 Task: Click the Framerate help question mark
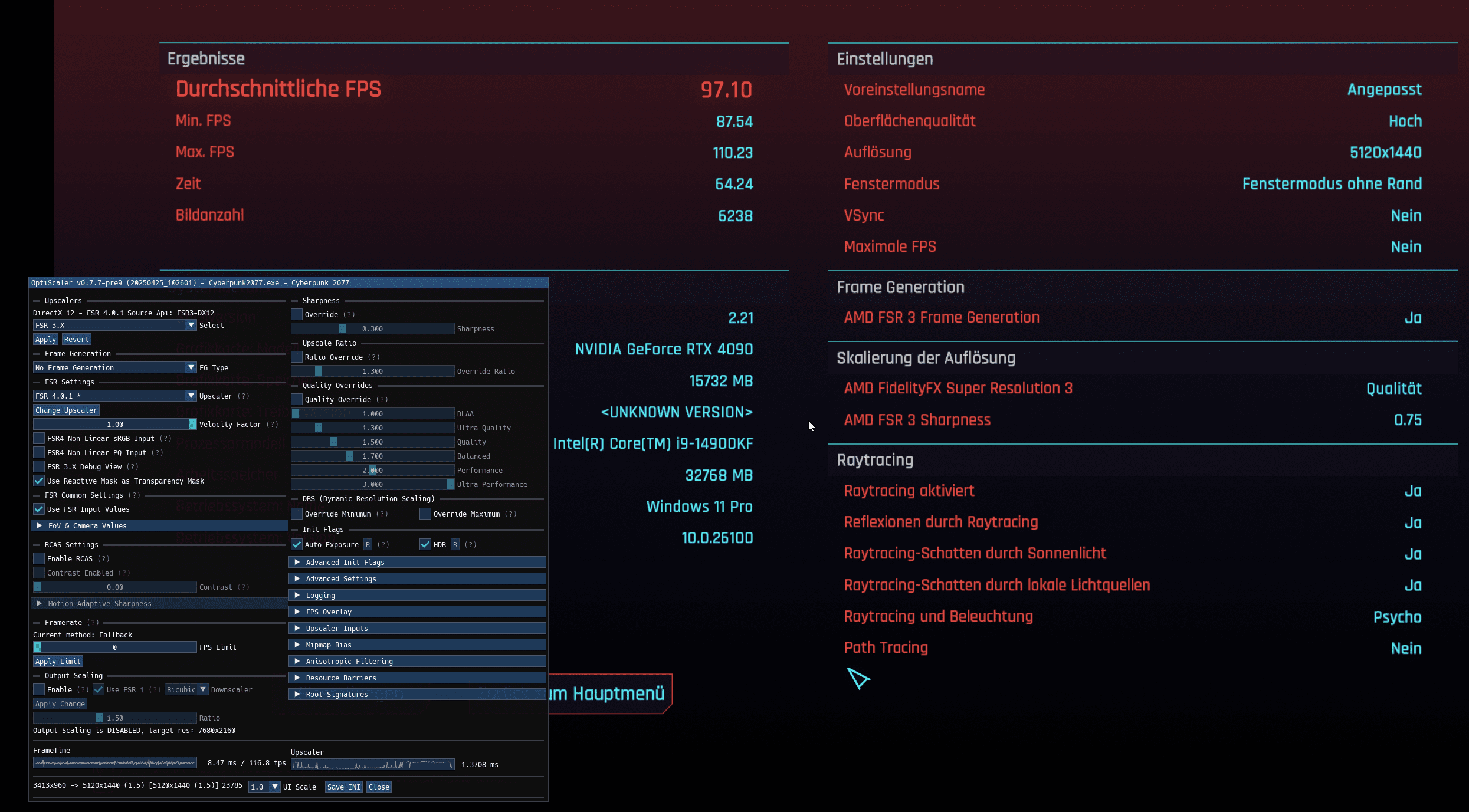(x=93, y=622)
